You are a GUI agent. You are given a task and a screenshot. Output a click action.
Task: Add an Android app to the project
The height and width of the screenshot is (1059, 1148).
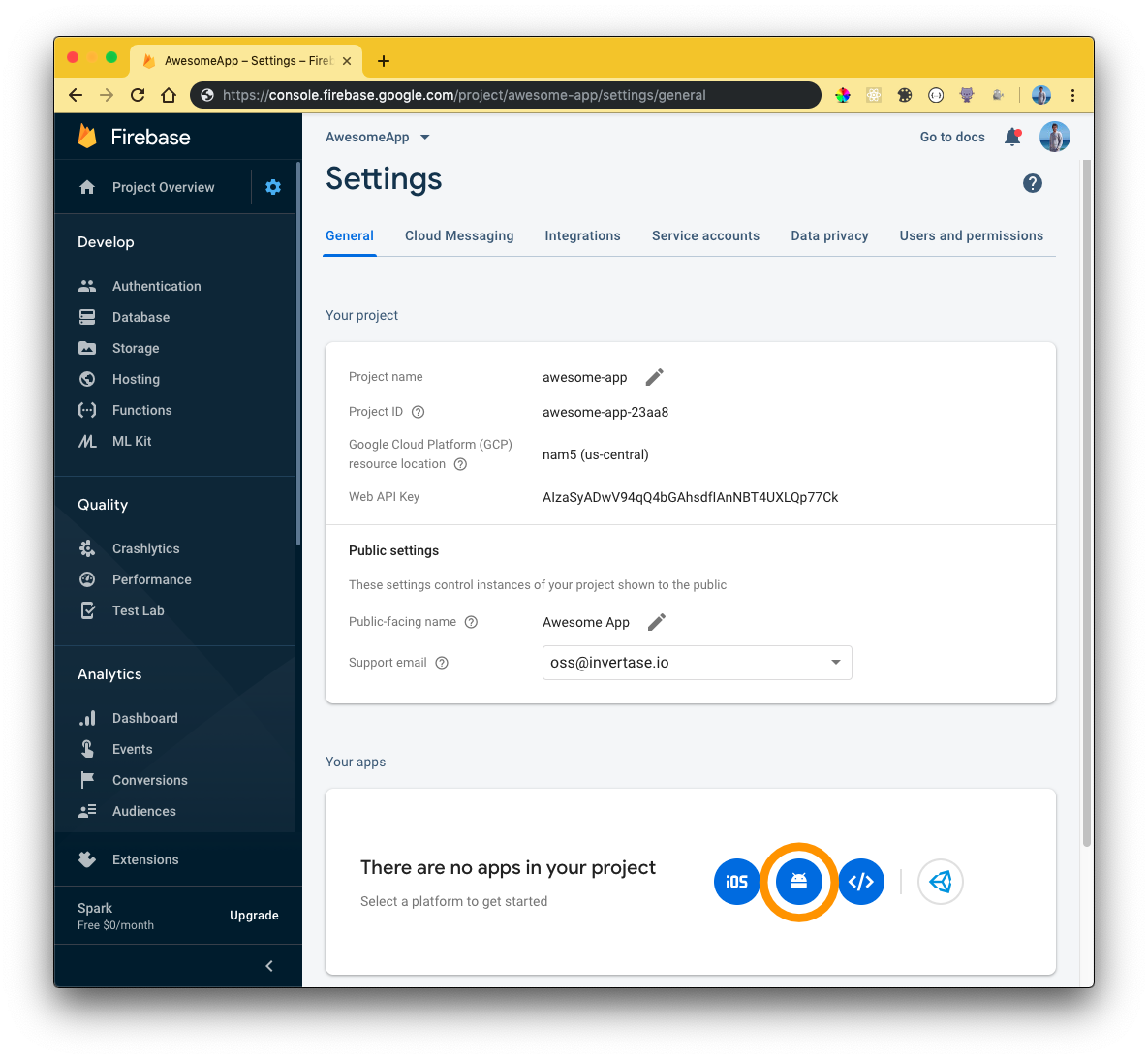point(799,882)
